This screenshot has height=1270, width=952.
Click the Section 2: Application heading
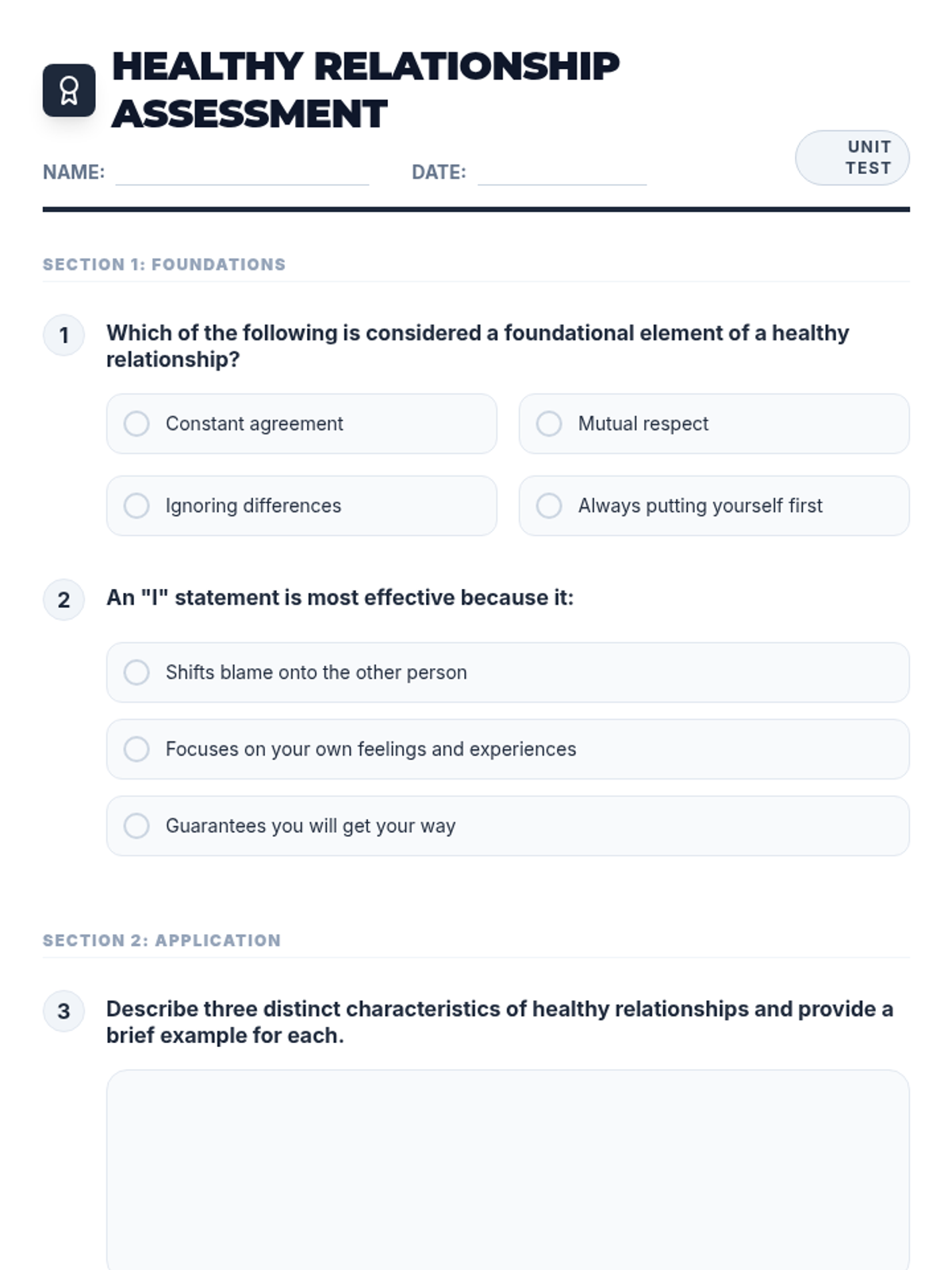coord(162,941)
